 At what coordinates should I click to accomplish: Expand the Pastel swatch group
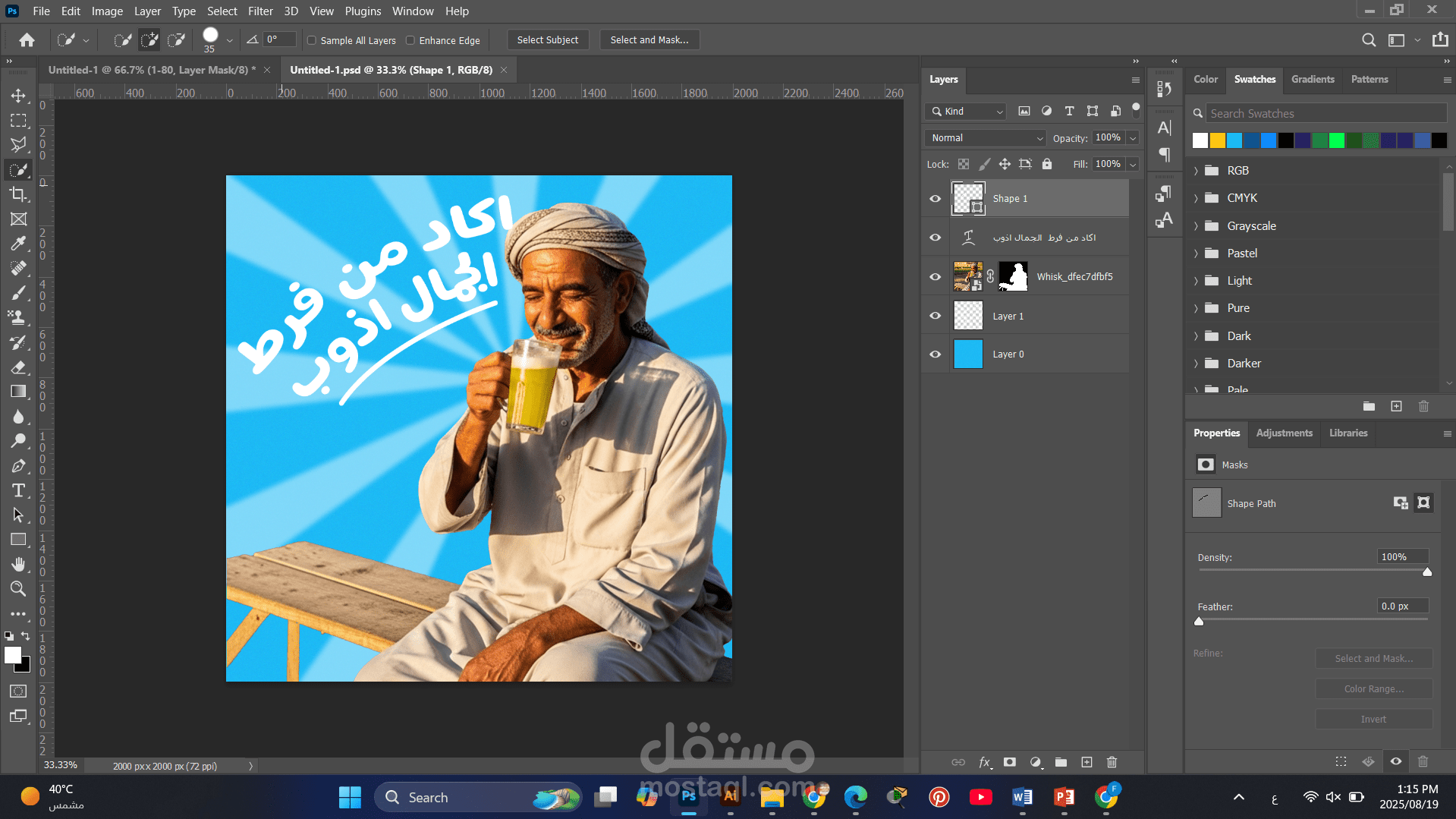click(x=1196, y=254)
